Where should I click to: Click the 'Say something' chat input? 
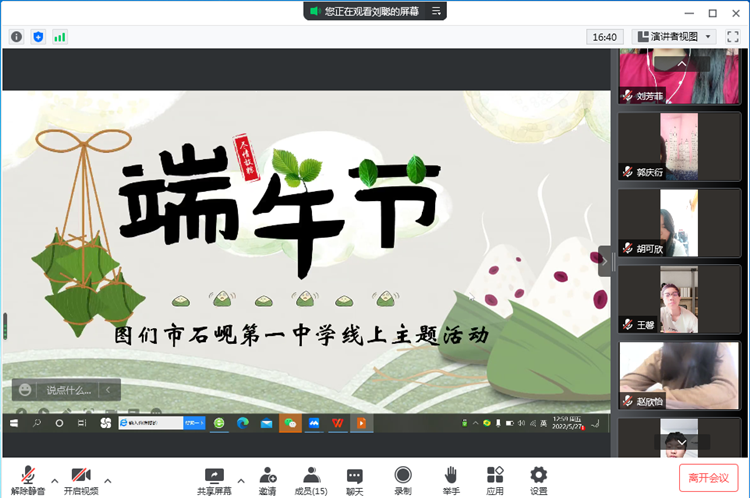(x=68, y=390)
